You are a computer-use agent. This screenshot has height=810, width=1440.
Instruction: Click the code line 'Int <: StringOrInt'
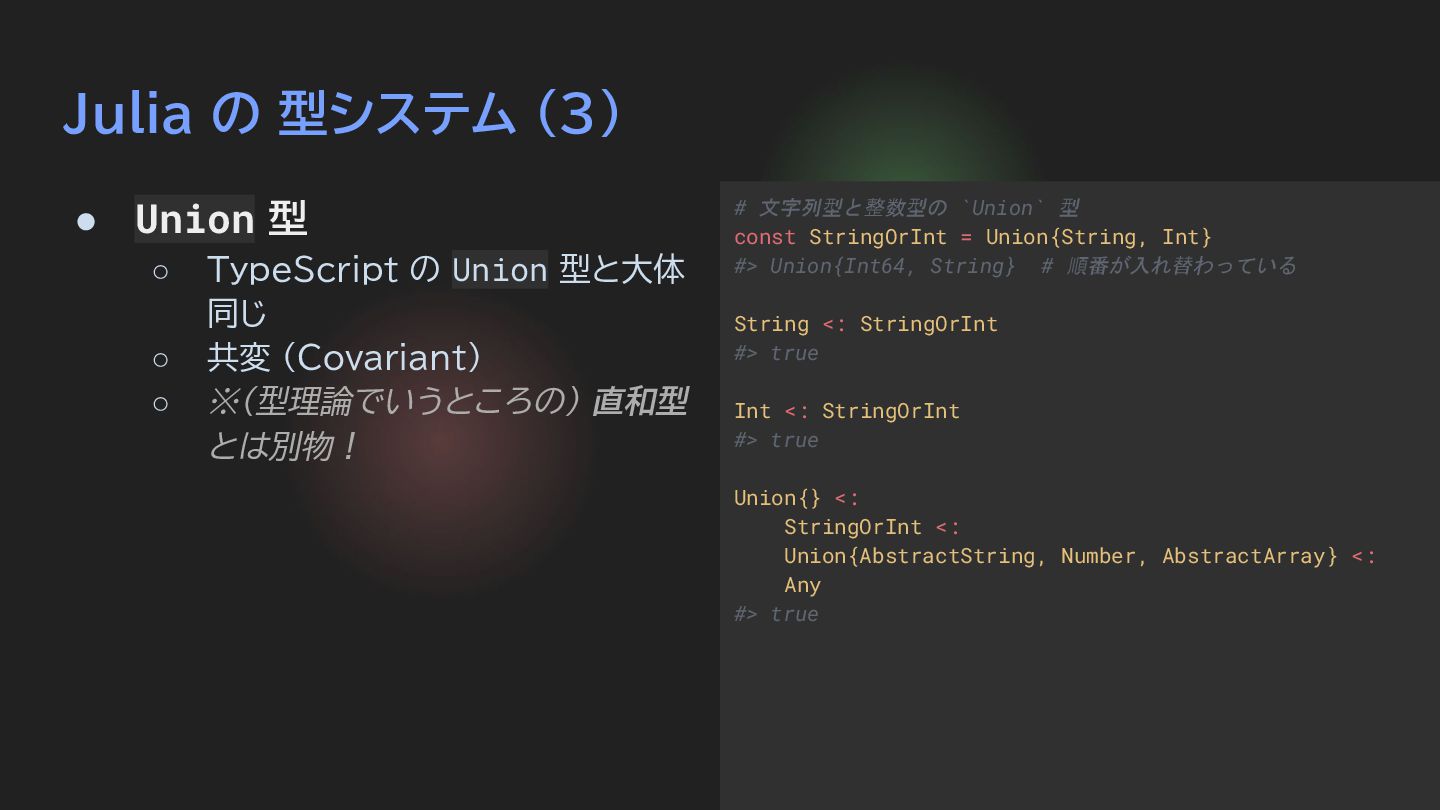[x=847, y=411]
